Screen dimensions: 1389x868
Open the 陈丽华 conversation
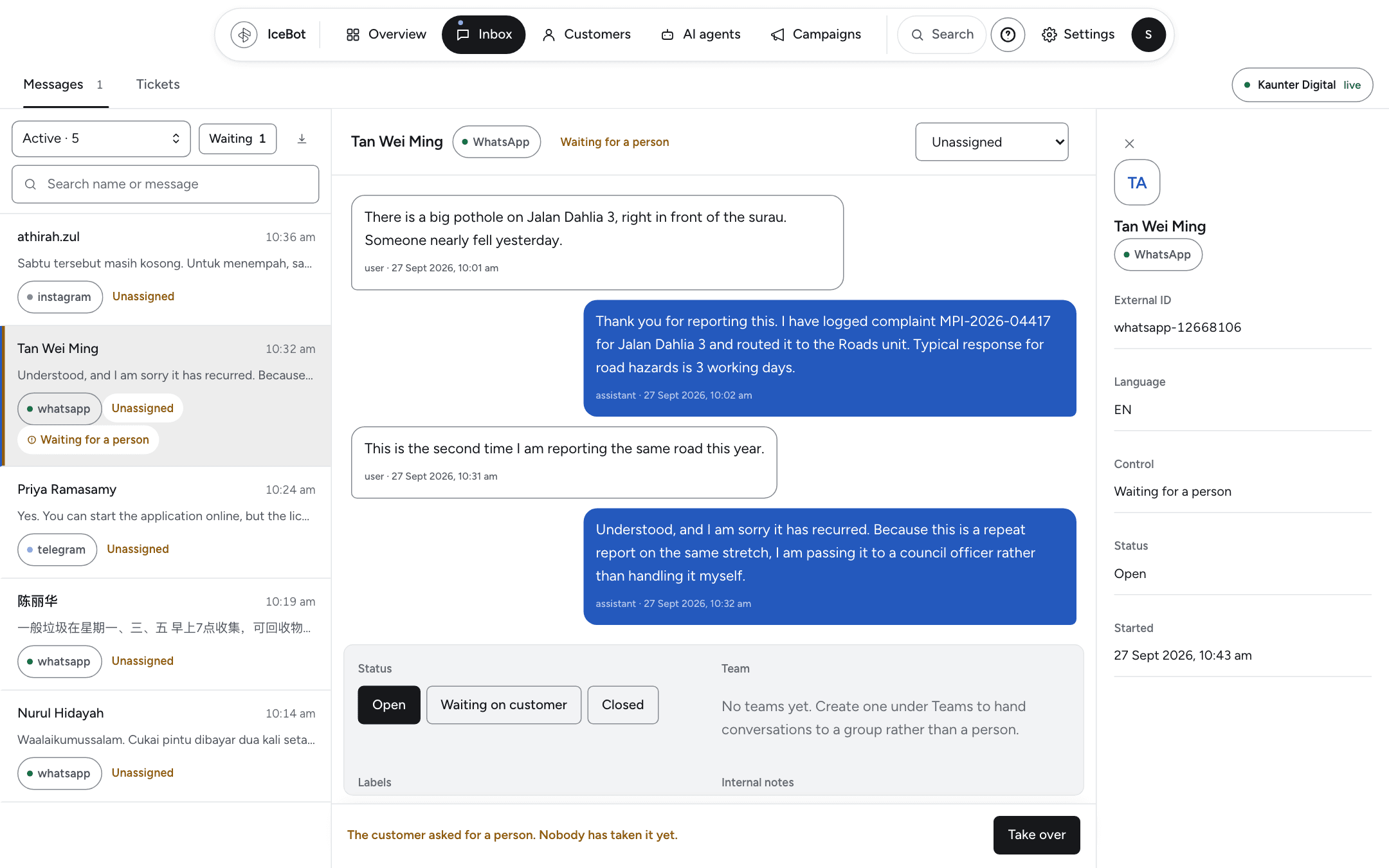click(x=166, y=635)
